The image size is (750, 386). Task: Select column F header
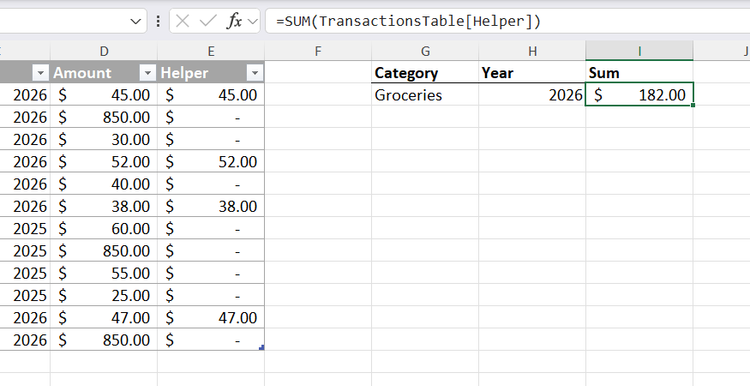pyautogui.click(x=318, y=51)
